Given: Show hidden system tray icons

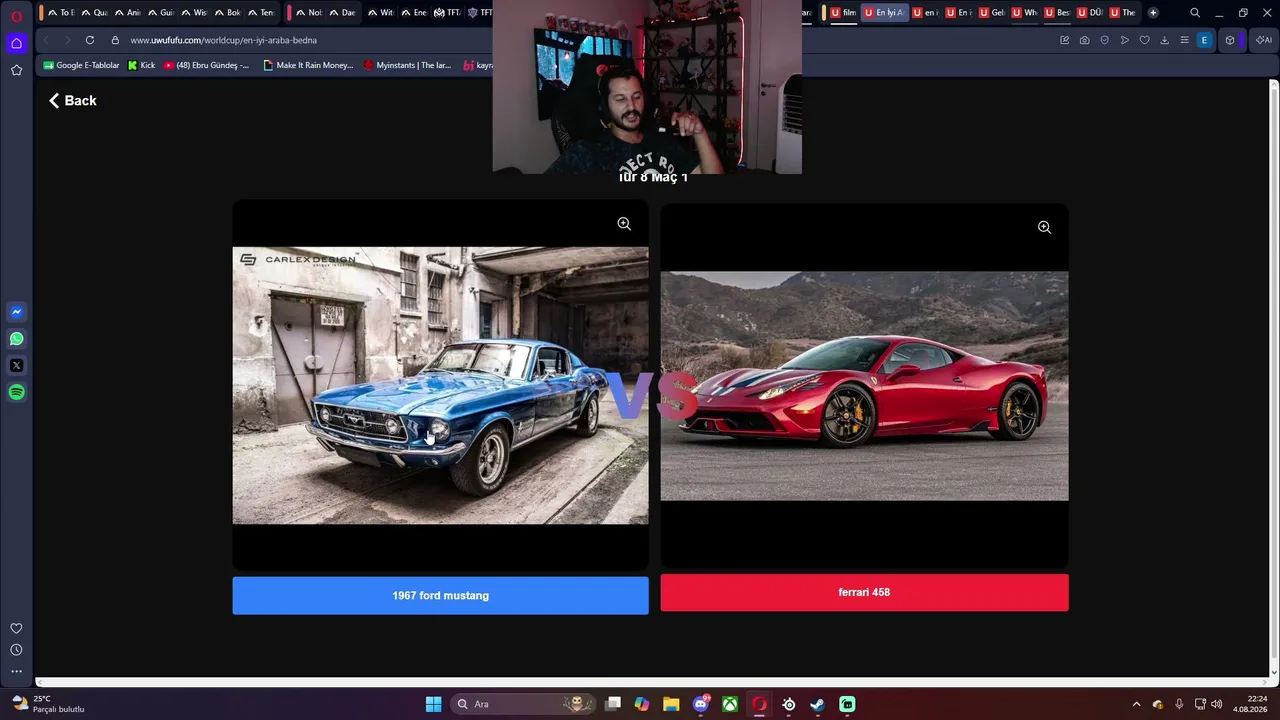Looking at the screenshot, I should pyautogui.click(x=1136, y=704).
